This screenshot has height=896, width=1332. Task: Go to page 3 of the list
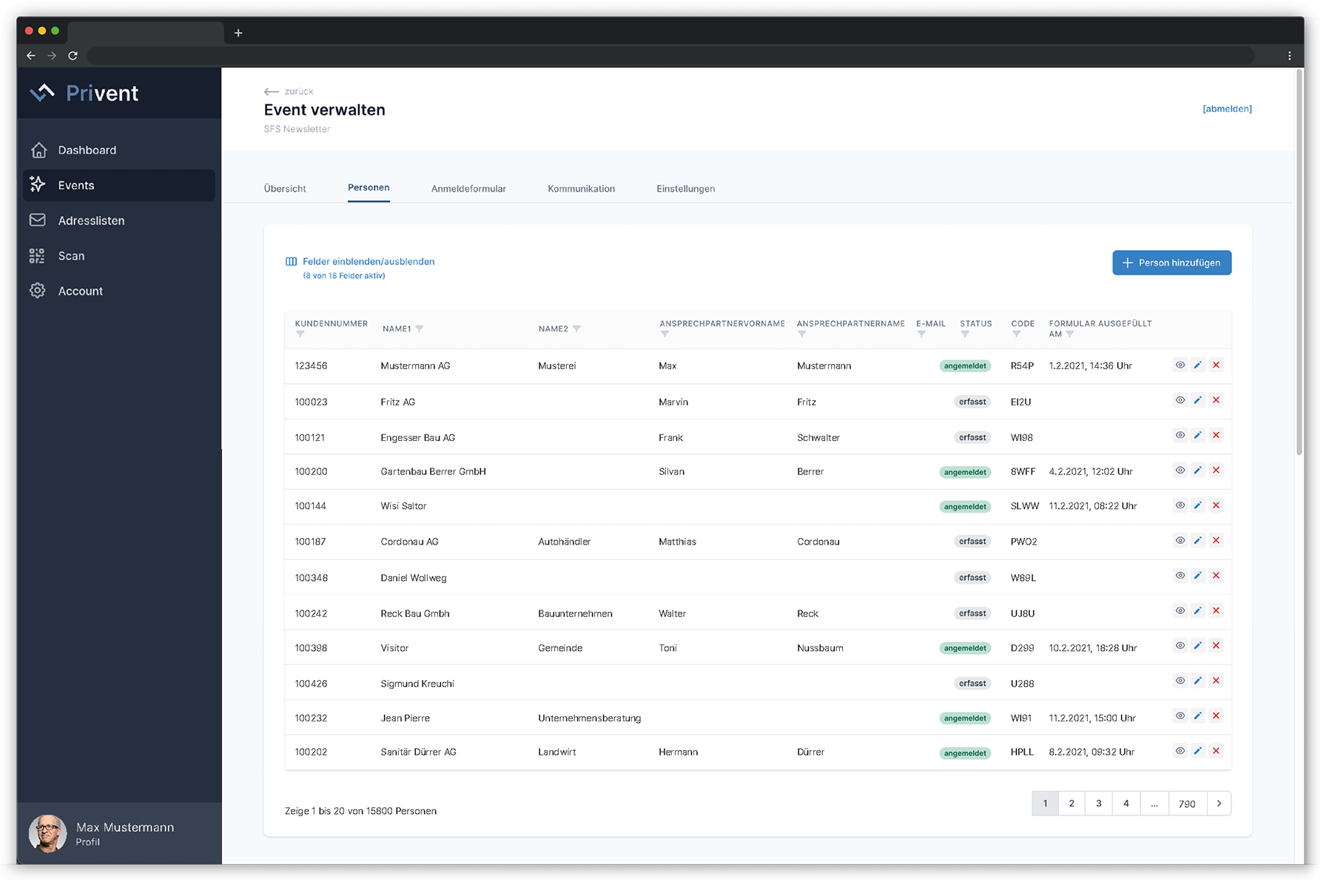coord(1099,804)
